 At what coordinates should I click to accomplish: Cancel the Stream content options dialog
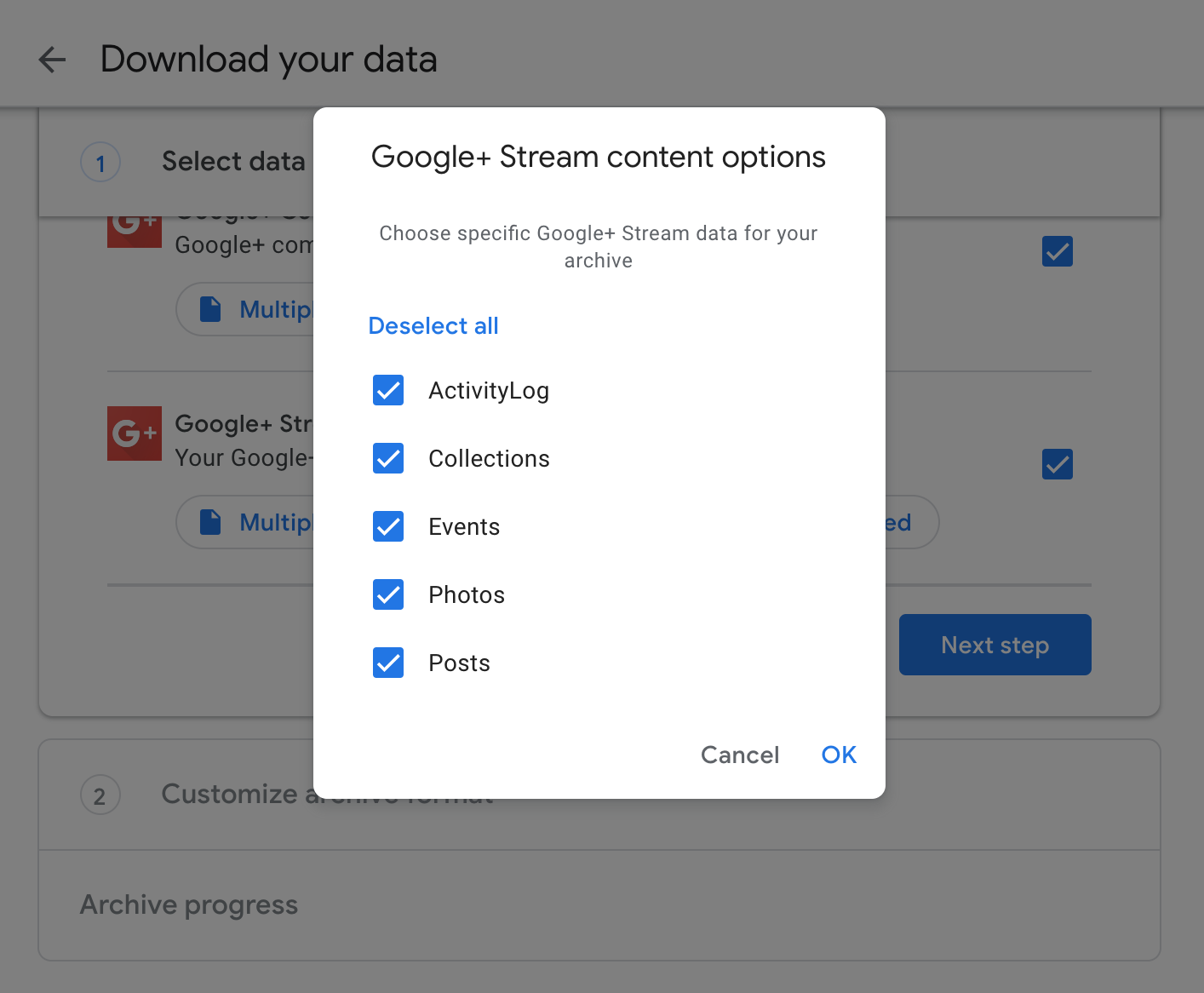740,755
